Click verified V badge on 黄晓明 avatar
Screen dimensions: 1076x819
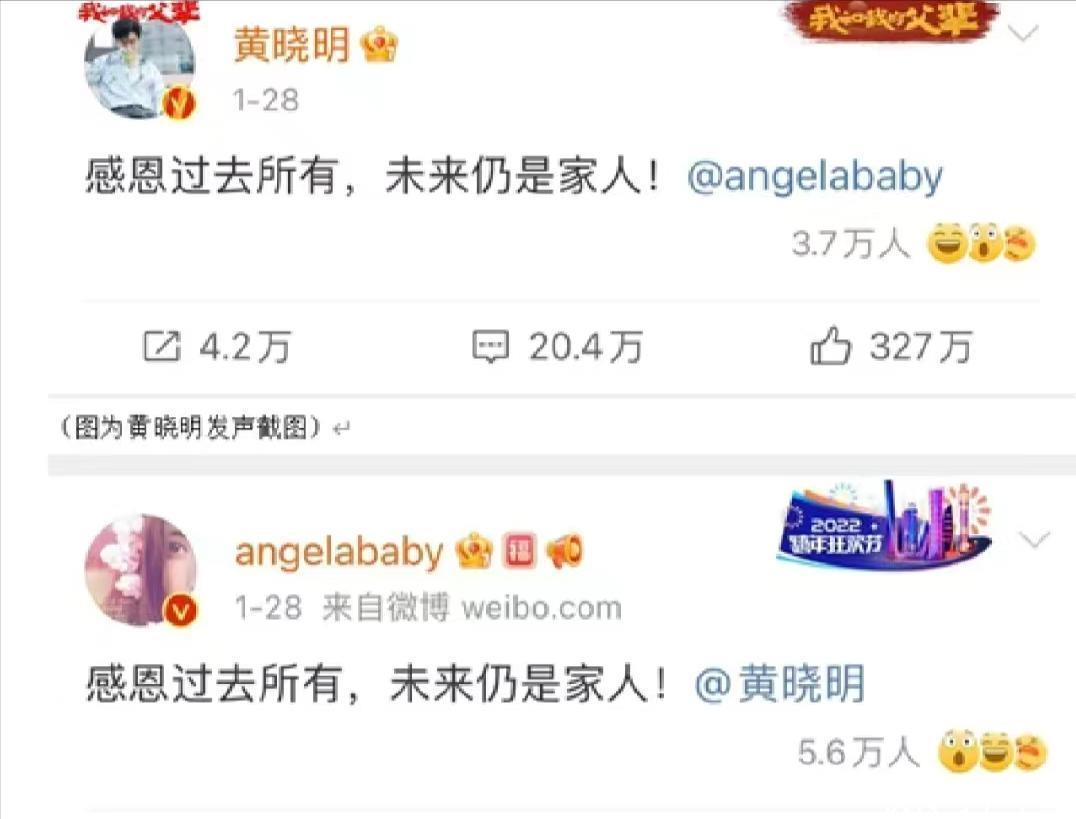180,104
